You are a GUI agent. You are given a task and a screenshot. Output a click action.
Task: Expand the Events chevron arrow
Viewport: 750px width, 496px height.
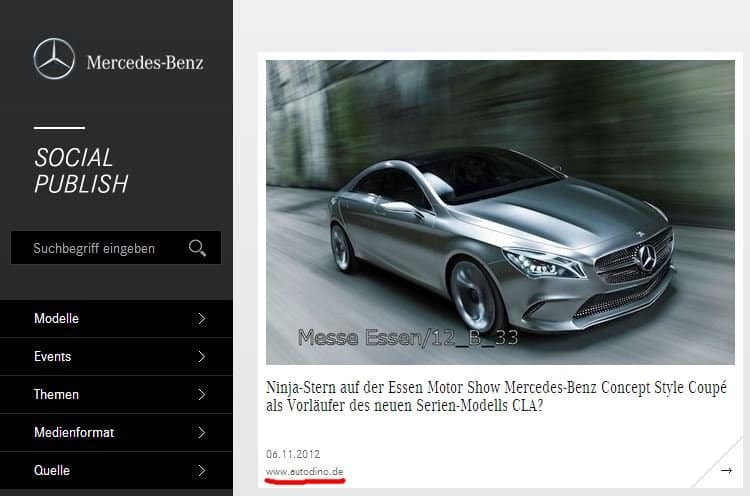click(x=201, y=357)
